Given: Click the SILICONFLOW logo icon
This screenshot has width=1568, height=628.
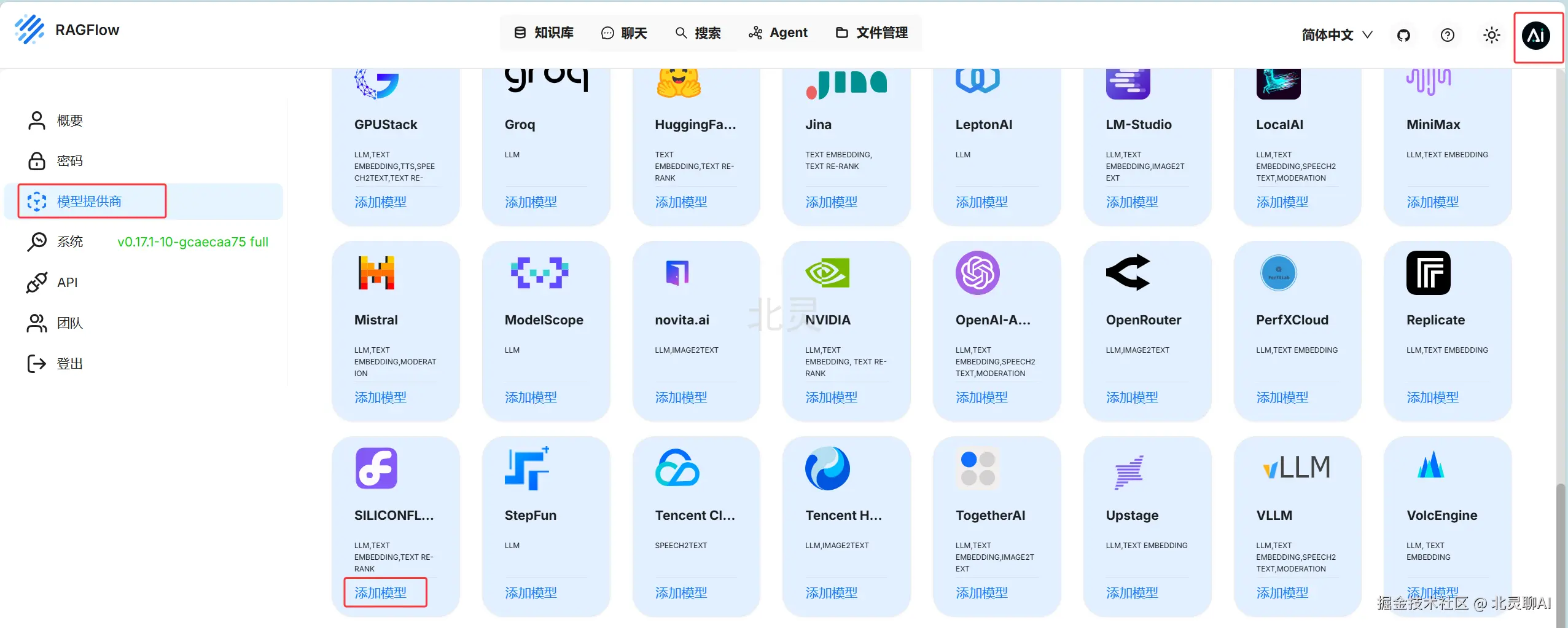Looking at the screenshot, I should point(376,468).
